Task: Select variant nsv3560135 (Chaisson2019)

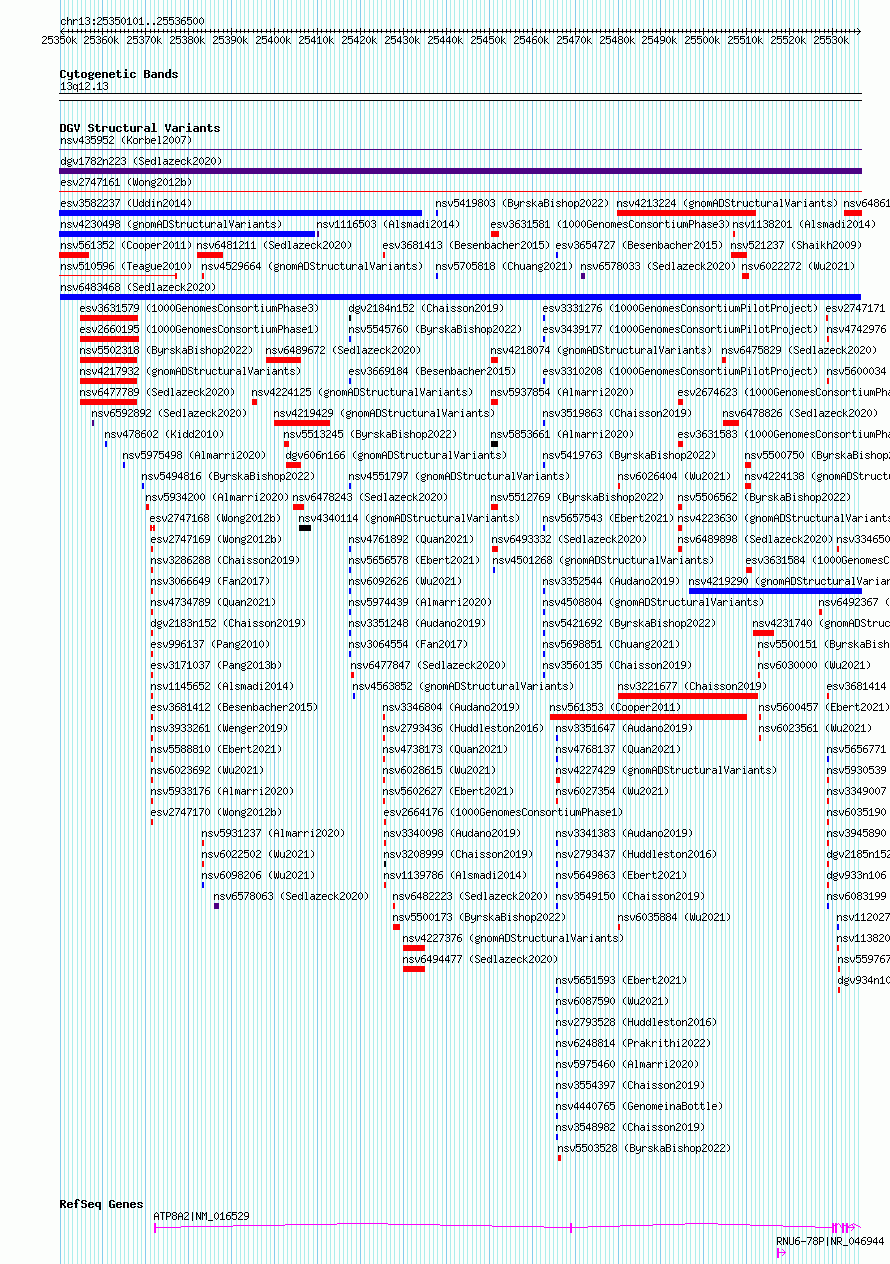Action: tap(617, 666)
